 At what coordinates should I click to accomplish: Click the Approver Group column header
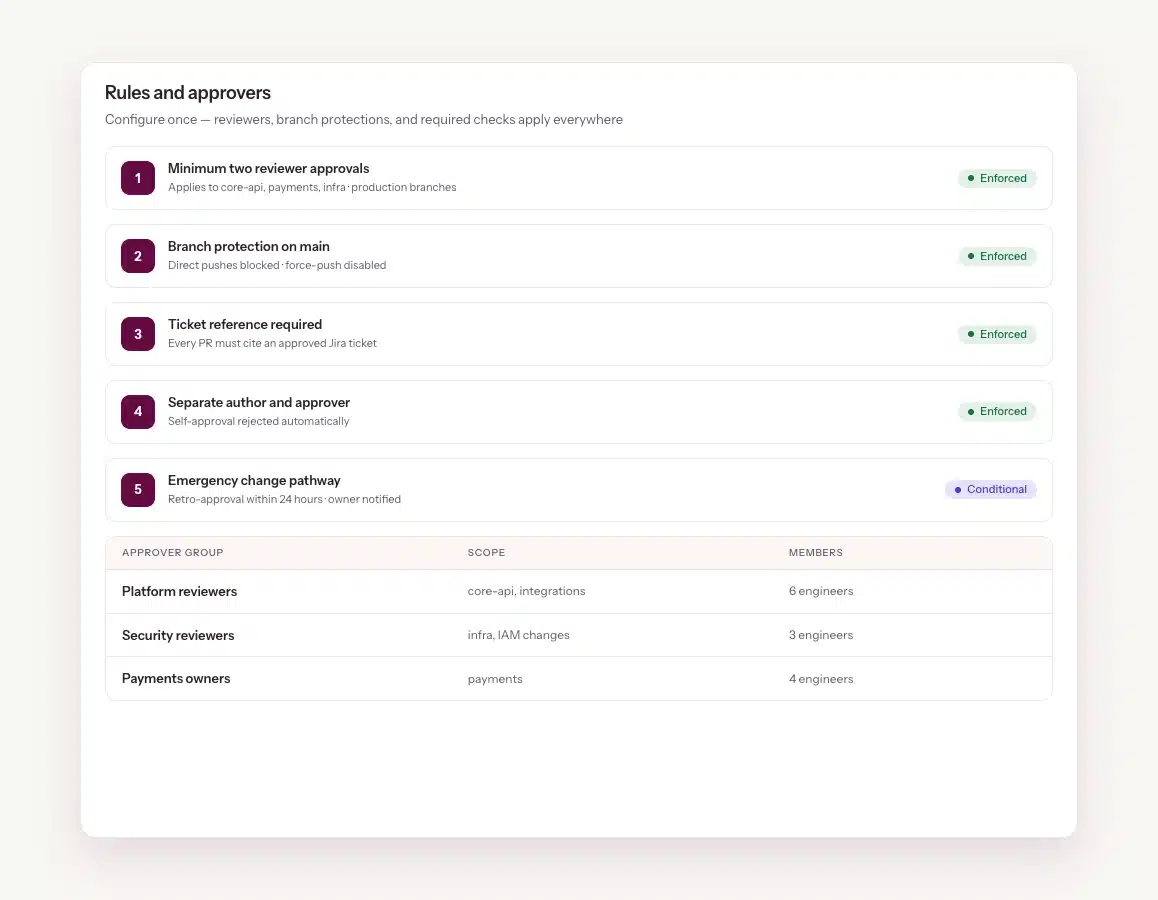click(x=172, y=552)
